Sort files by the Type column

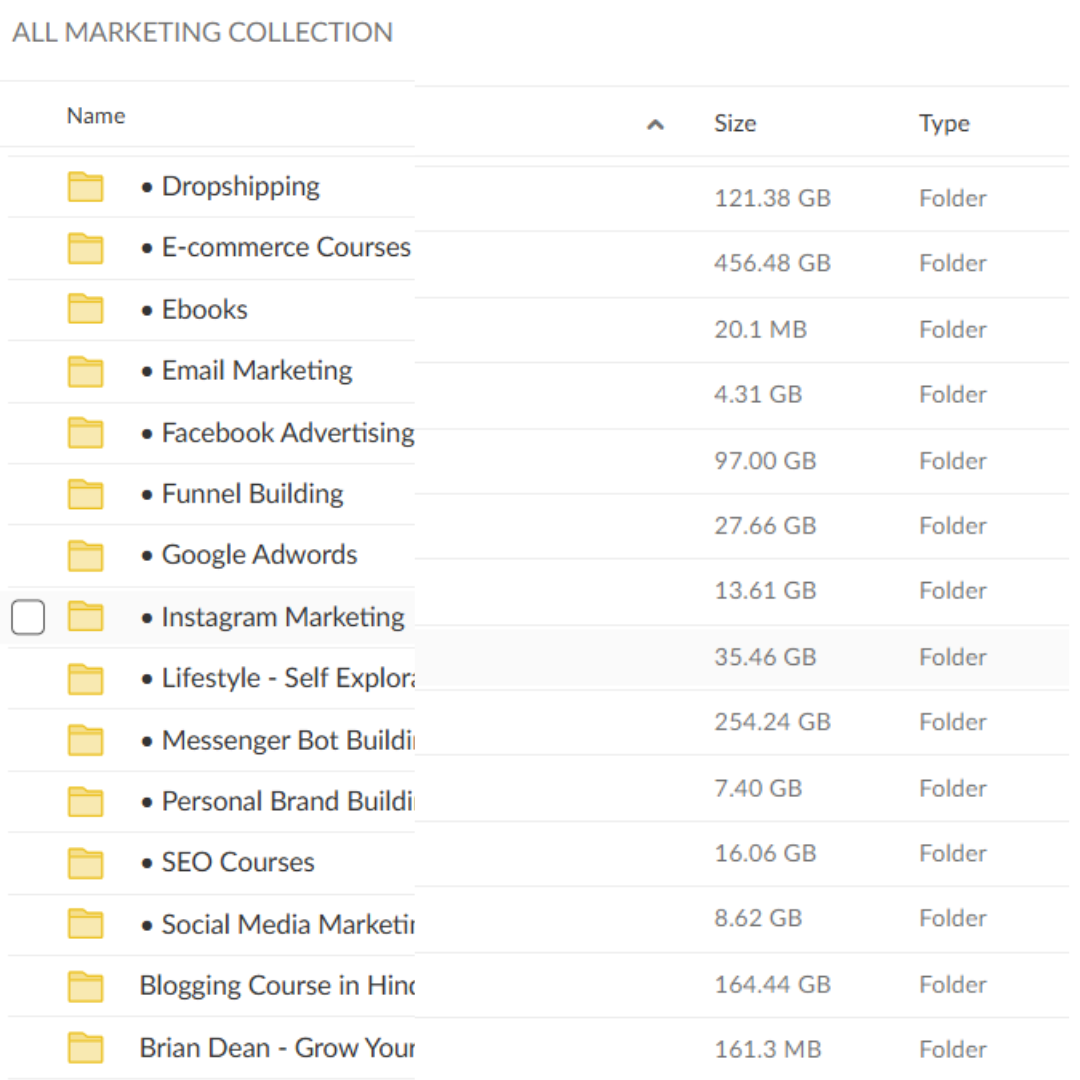coord(944,123)
